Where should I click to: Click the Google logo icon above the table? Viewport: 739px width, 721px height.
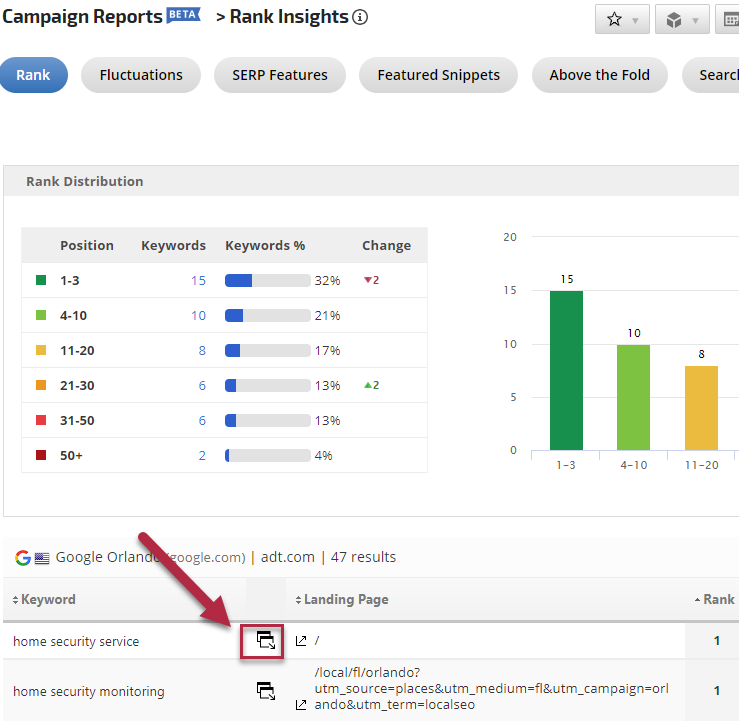point(22,558)
